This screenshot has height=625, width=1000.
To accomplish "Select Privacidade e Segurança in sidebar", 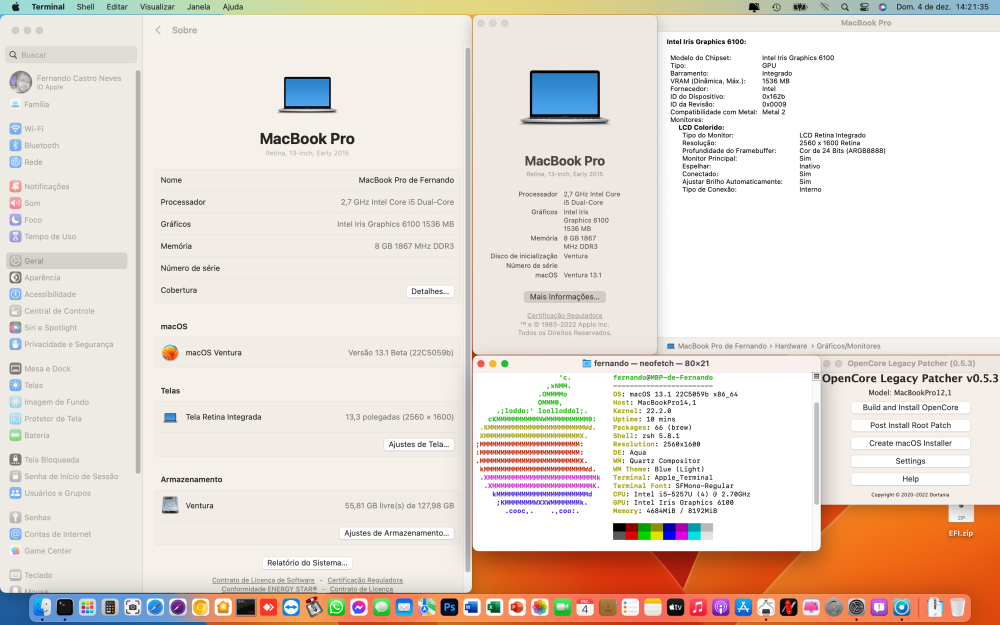I will 68,344.
